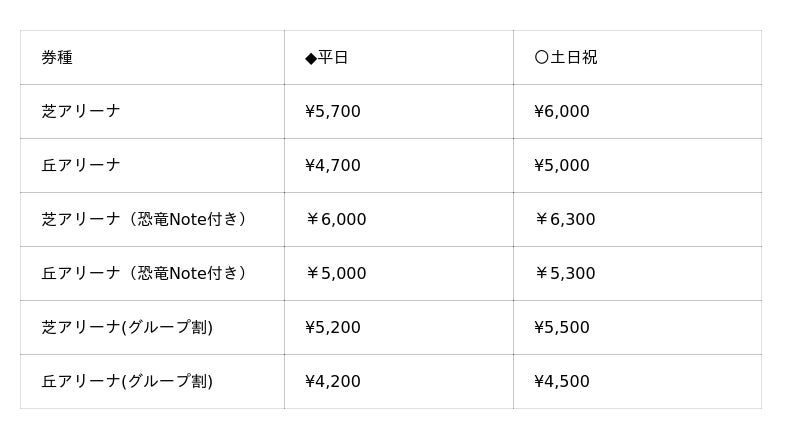The height and width of the screenshot is (439, 800).
Task: Click the ¥5,000 holiday price for 丘アリーナ
Action: tap(562, 166)
